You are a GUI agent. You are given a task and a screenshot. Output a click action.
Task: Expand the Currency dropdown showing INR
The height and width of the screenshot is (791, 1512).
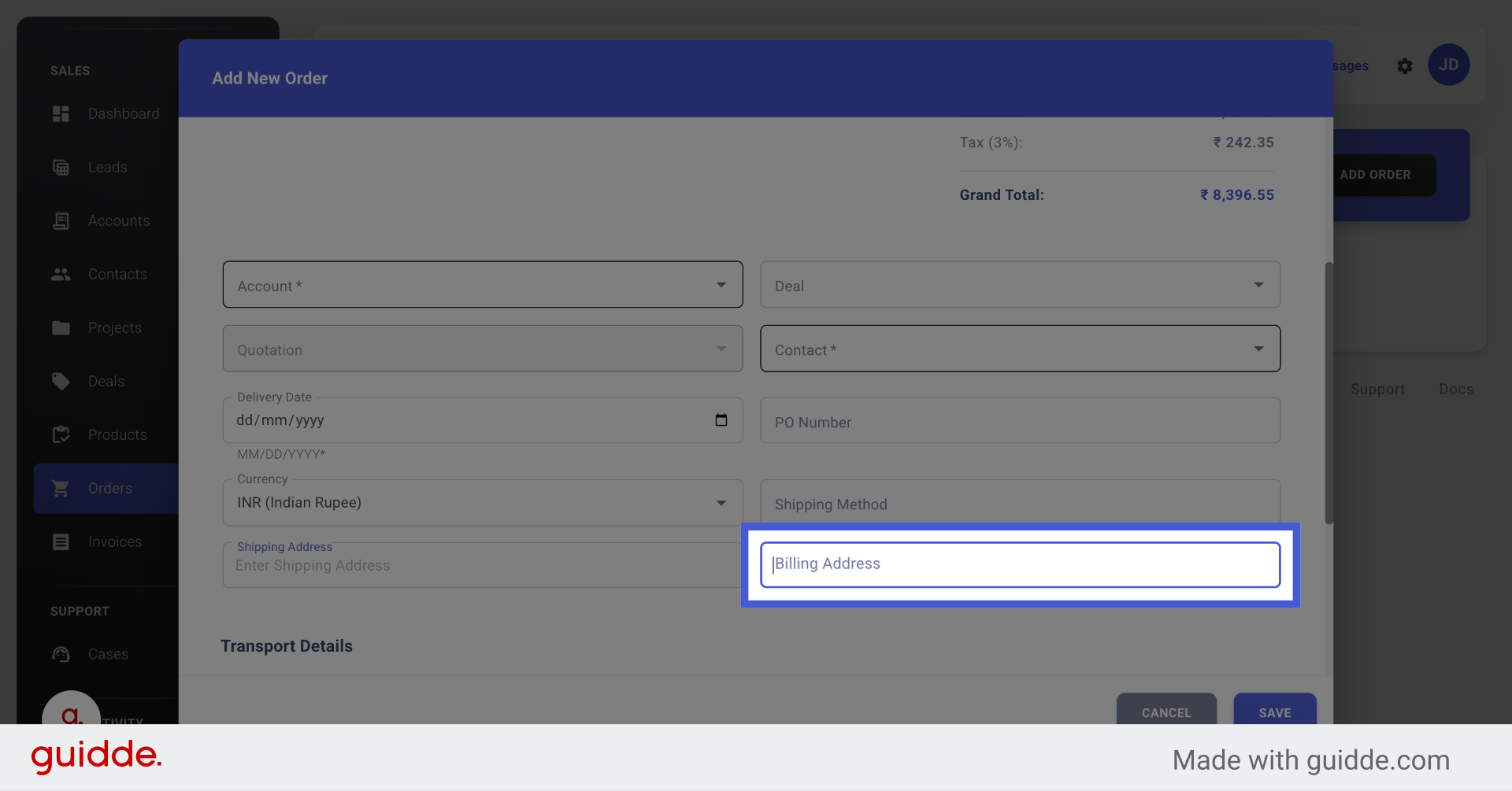click(x=720, y=502)
